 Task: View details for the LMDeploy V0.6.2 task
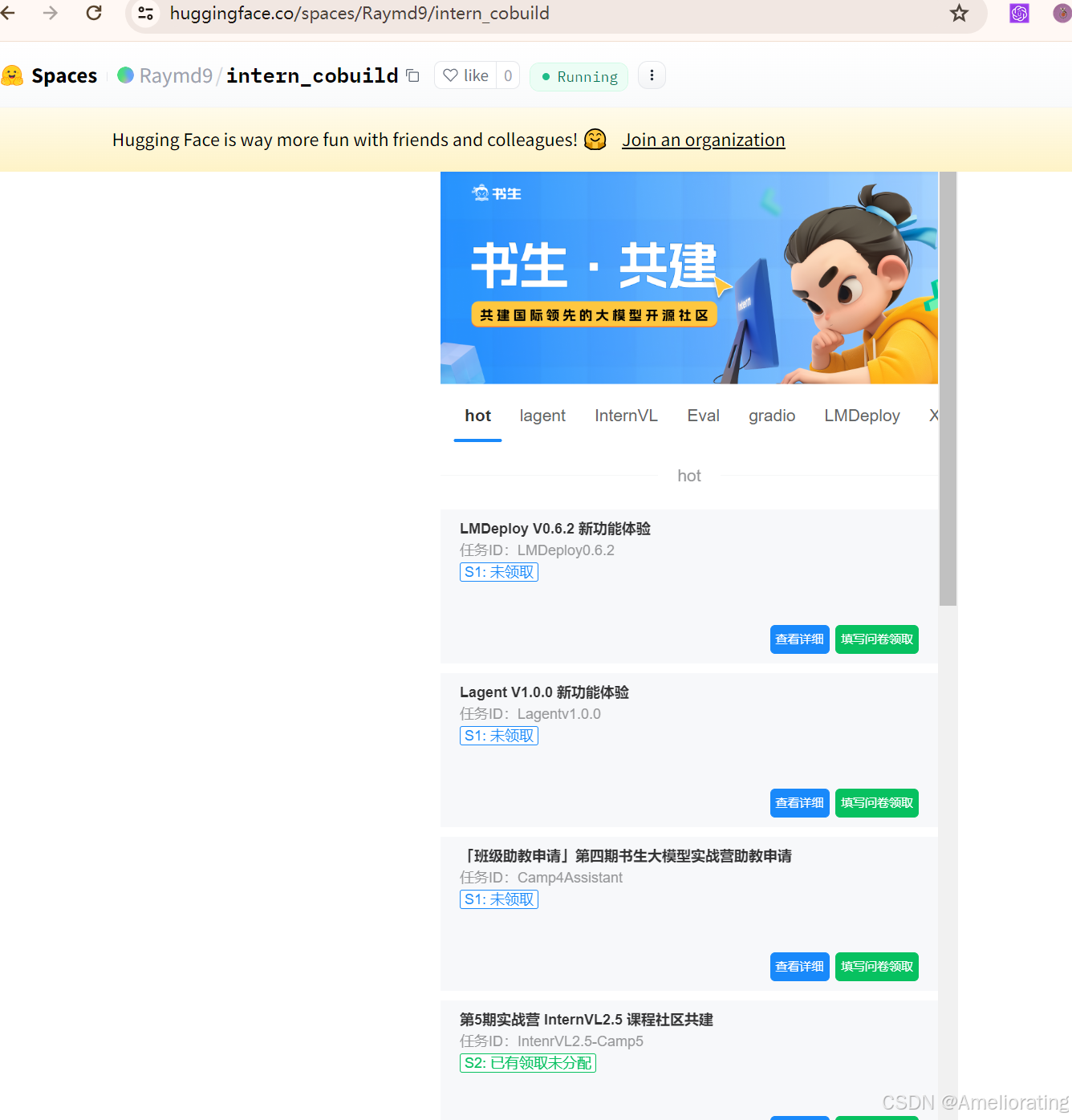click(x=799, y=639)
